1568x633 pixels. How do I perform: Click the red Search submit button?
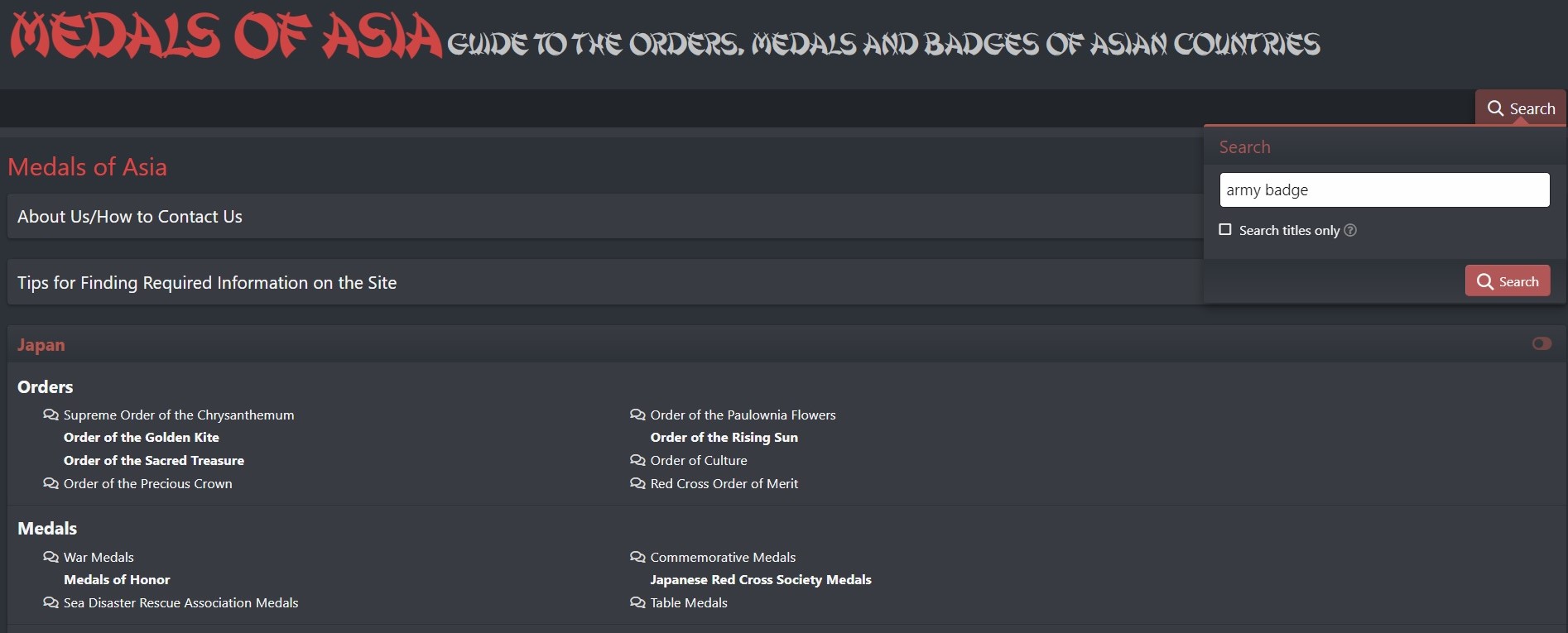[x=1508, y=281]
